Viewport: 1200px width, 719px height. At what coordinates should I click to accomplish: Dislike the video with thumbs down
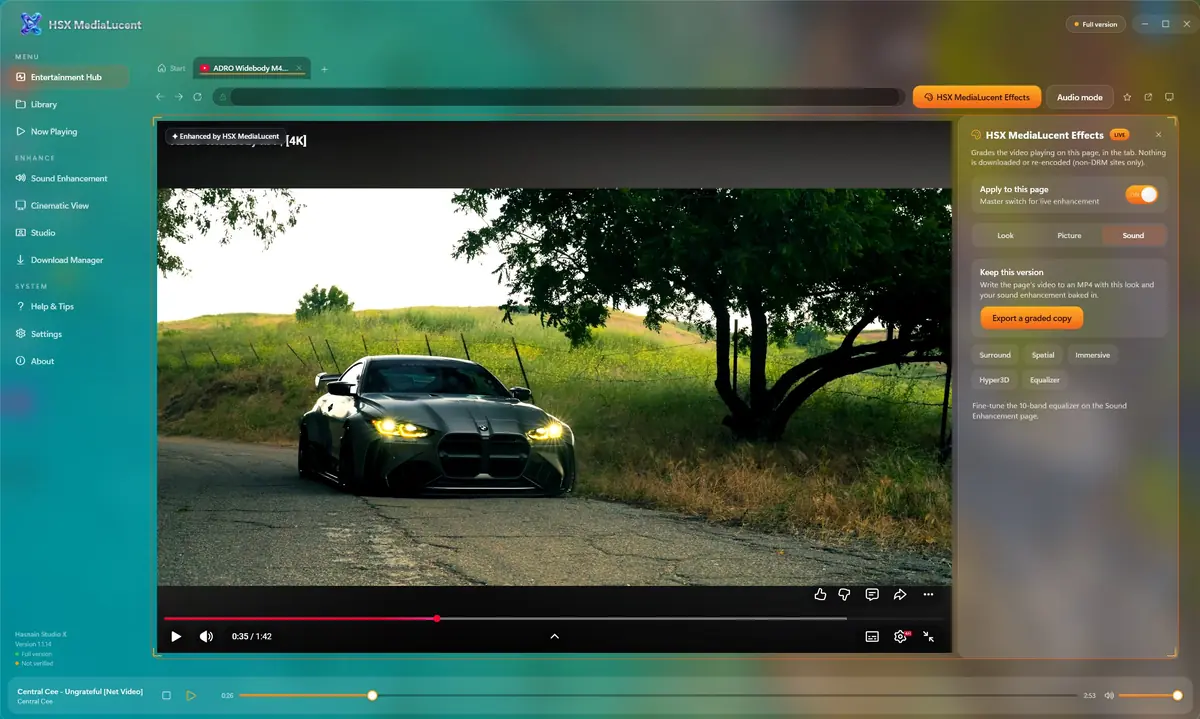[x=844, y=594]
